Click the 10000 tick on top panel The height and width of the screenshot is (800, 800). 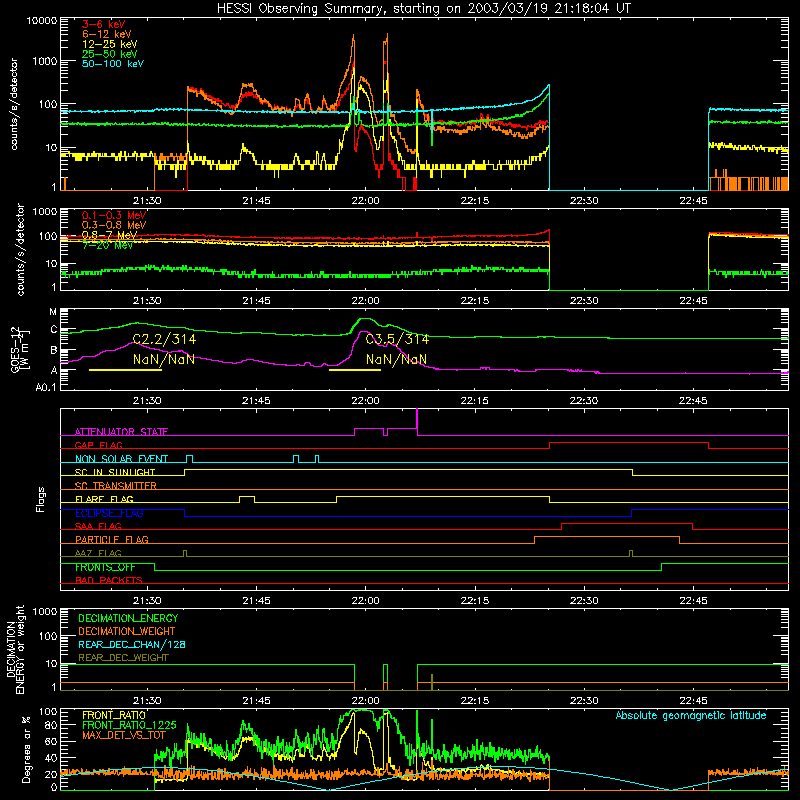click(42, 21)
